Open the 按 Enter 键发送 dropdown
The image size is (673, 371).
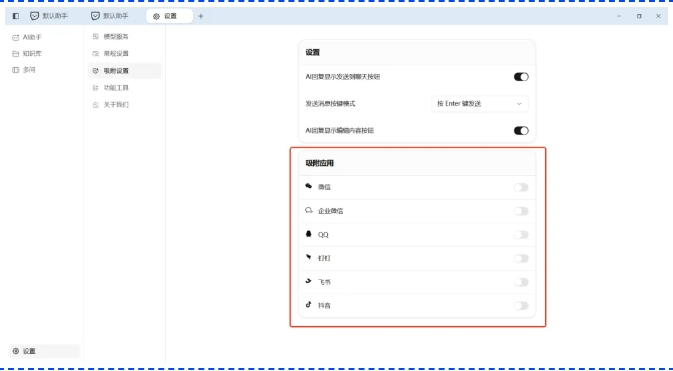point(479,103)
